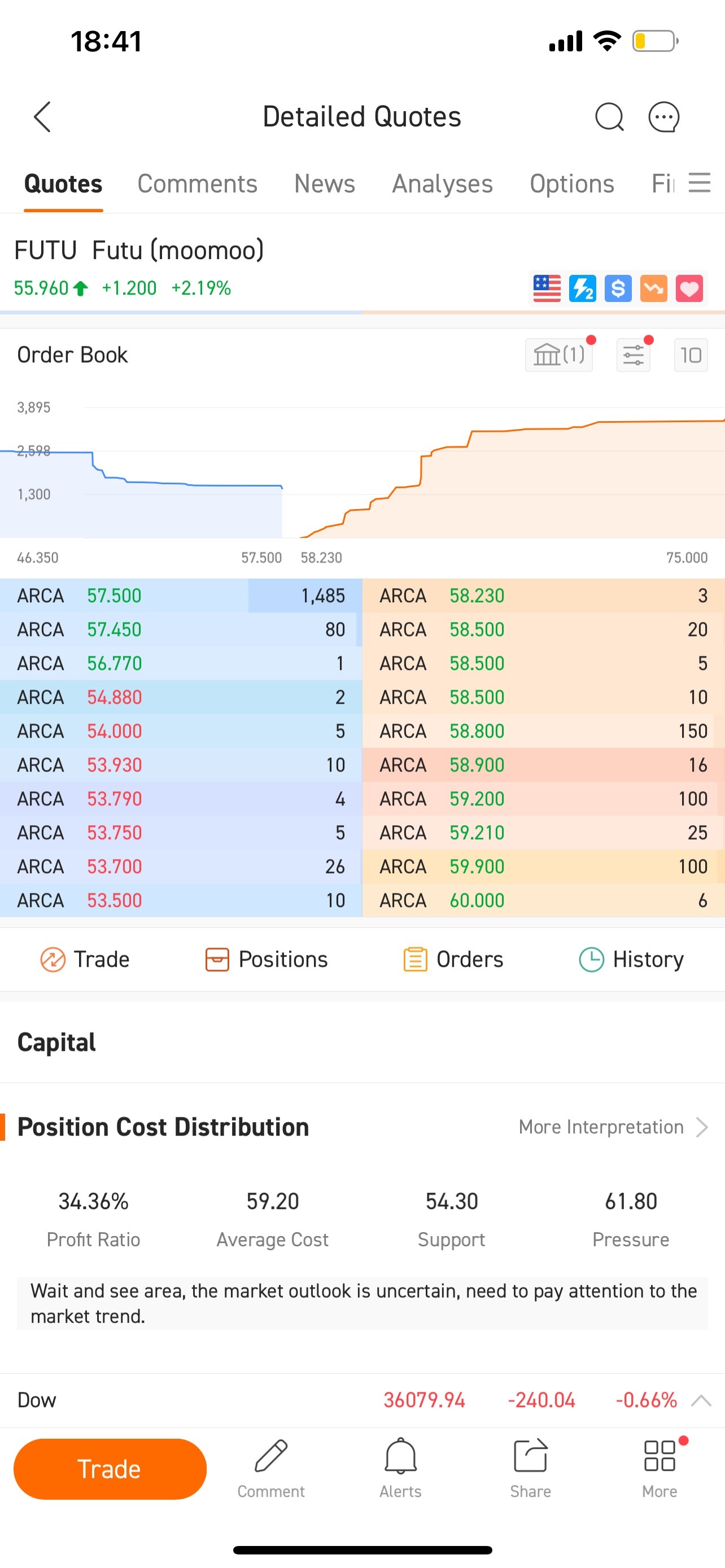This screenshot has height=1568, width=725.
Task: Select bid price 53.790
Action: [114, 799]
